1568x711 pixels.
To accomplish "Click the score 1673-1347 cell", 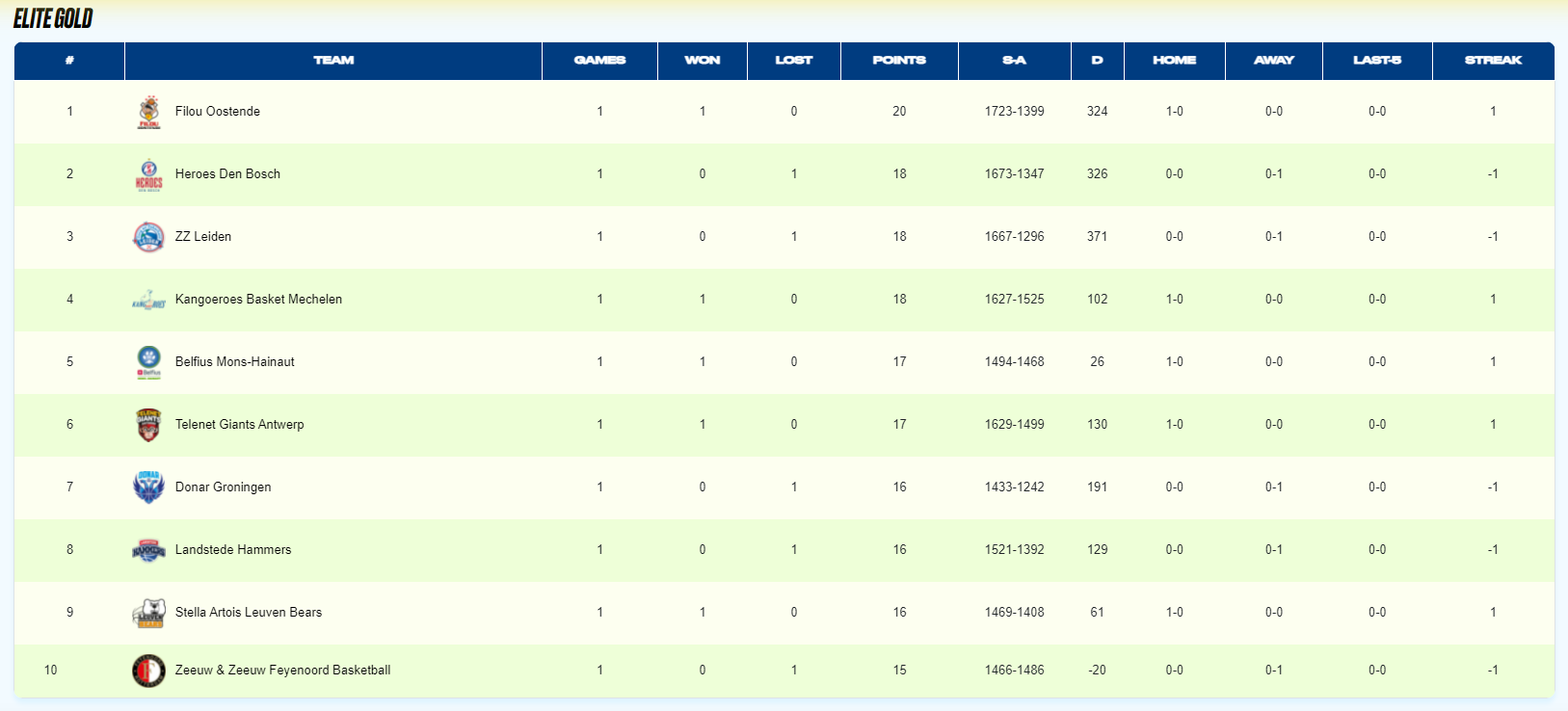I will click(1015, 174).
